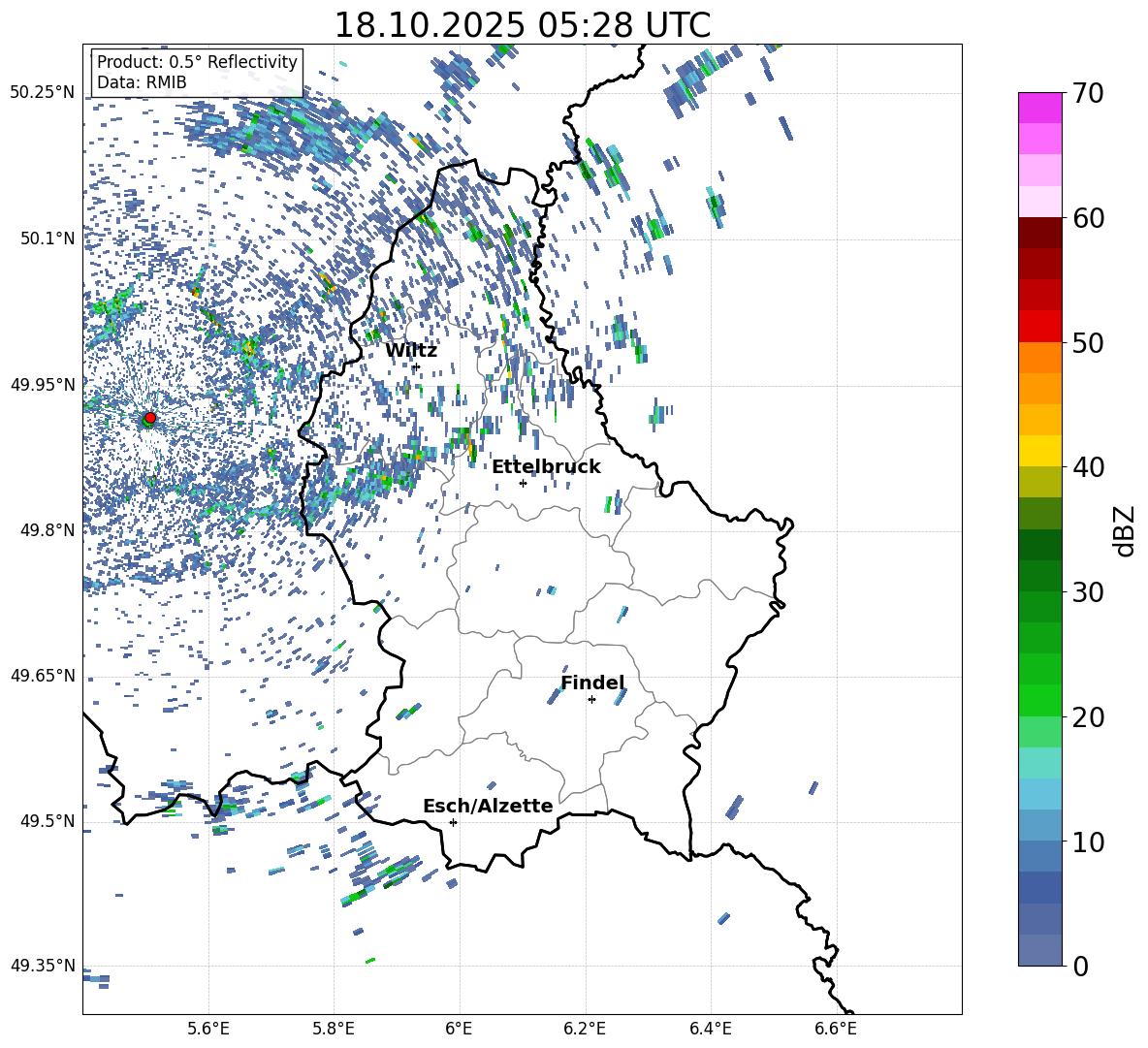Screen dimensions: 1148x1048
Task: Click the 5.8°E longitude label
Action: (x=334, y=1029)
